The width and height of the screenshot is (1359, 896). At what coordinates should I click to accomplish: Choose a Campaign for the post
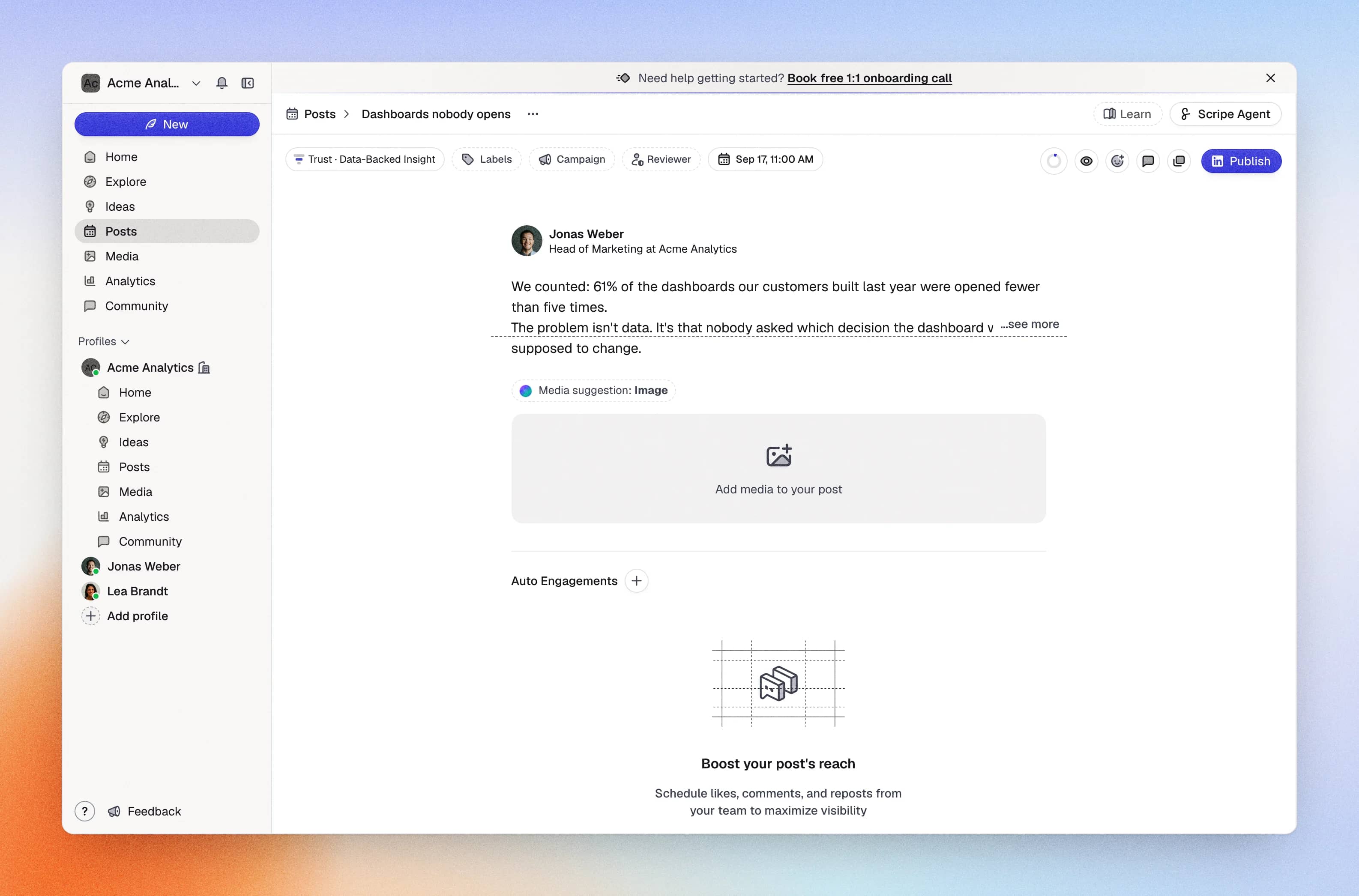[572, 159]
